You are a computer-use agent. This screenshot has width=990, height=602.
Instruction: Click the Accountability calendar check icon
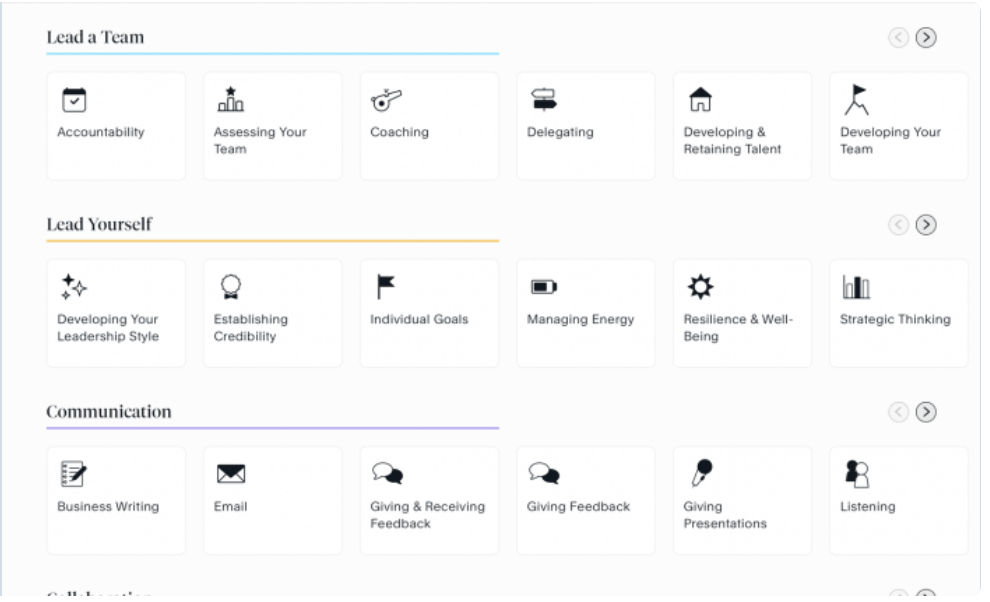[x=74, y=99]
